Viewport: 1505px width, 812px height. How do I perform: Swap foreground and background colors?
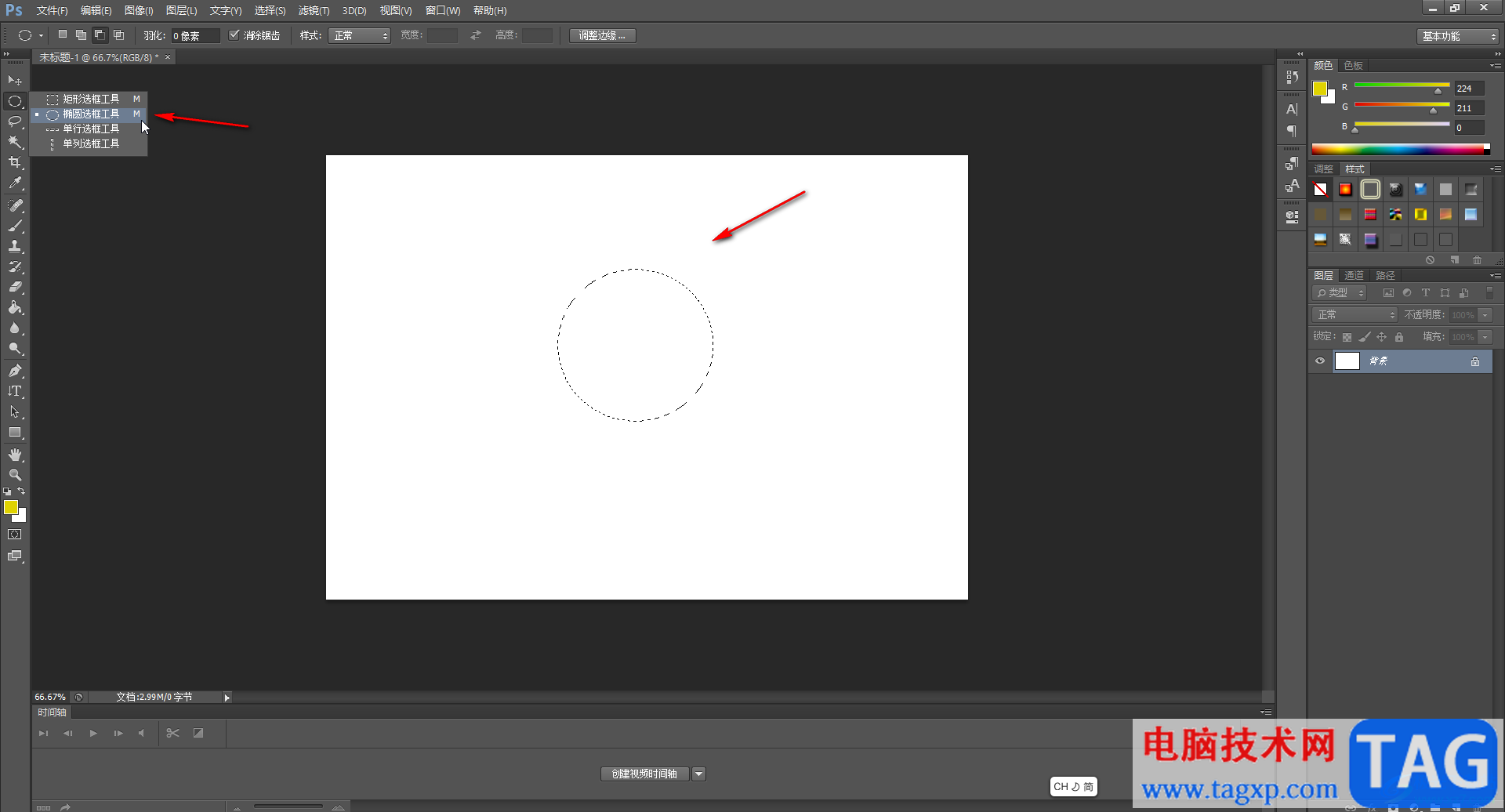coord(21,491)
